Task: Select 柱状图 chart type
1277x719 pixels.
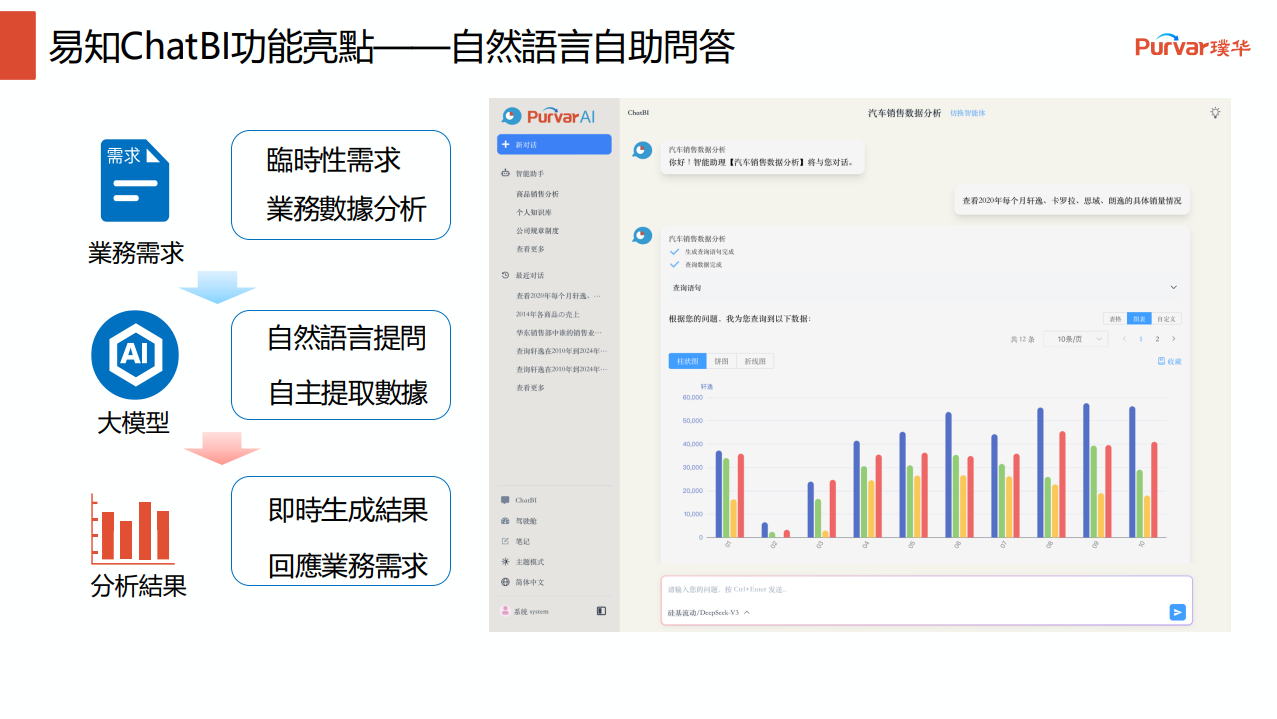Action: tap(687, 361)
